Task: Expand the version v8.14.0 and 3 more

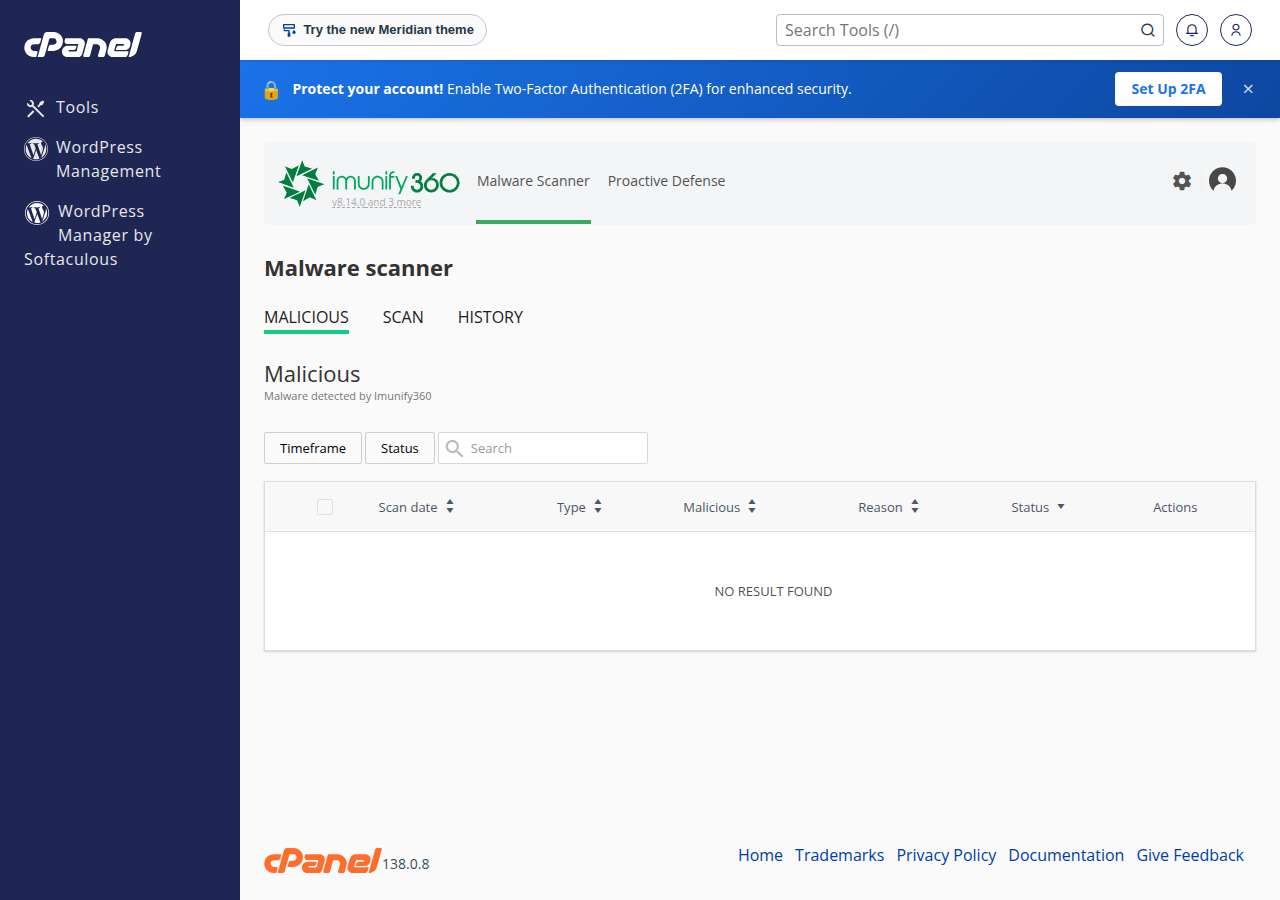Action: point(376,203)
